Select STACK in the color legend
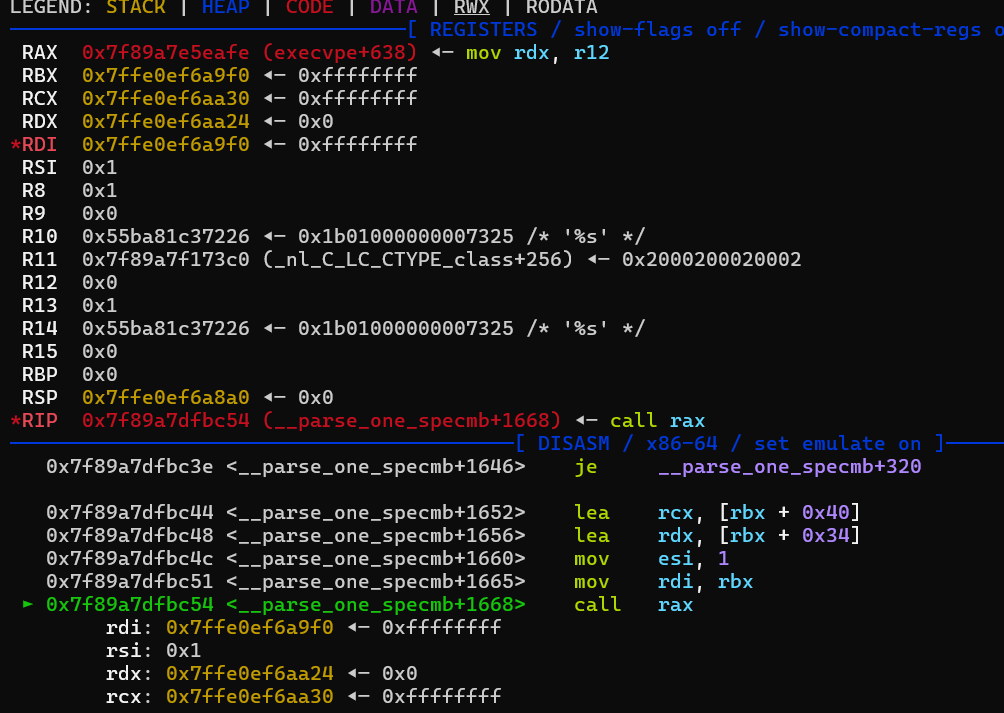The image size is (1004, 713). (136, 8)
